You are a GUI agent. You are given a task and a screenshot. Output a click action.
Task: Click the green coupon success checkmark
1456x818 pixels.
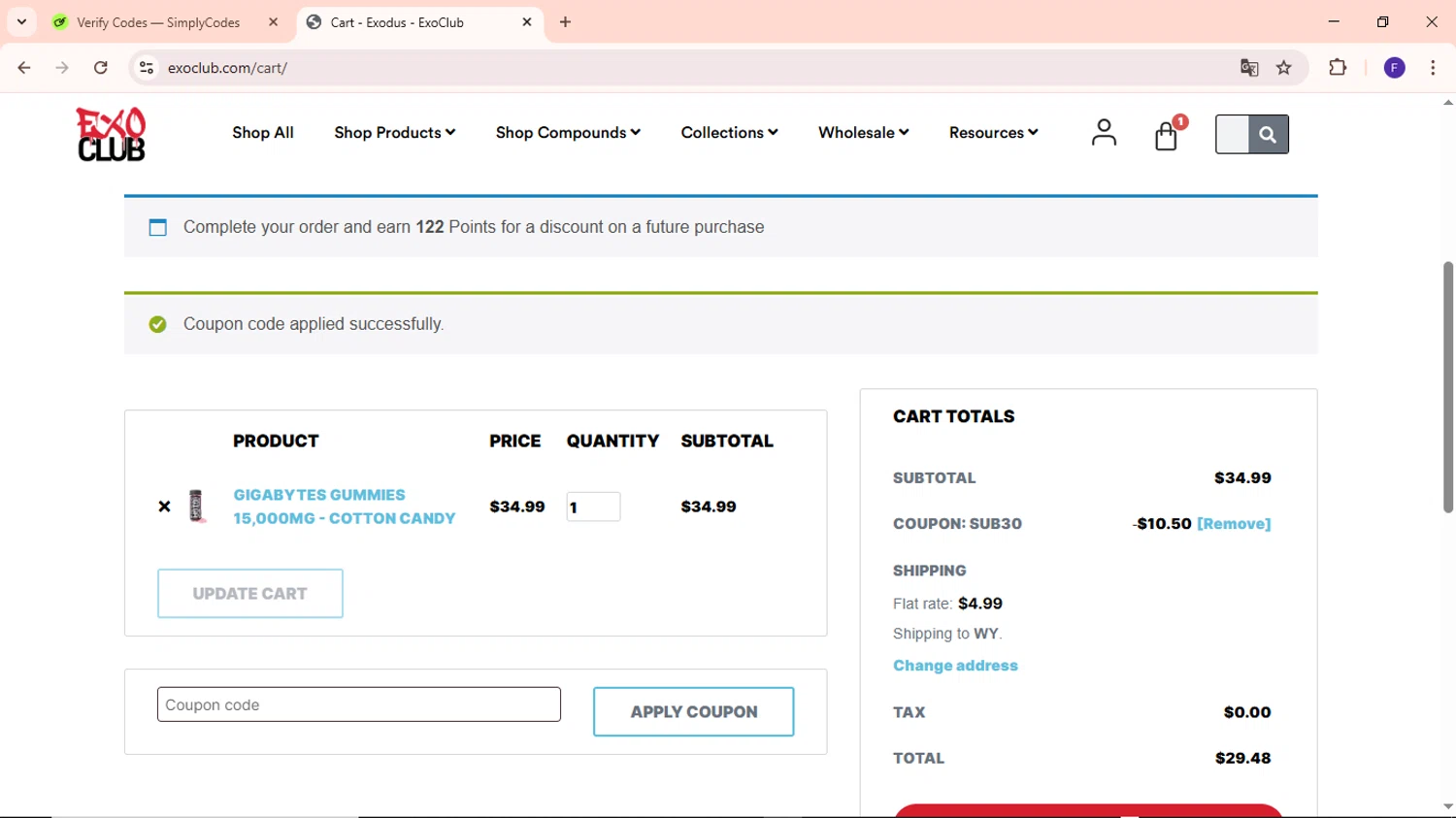click(x=158, y=324)
